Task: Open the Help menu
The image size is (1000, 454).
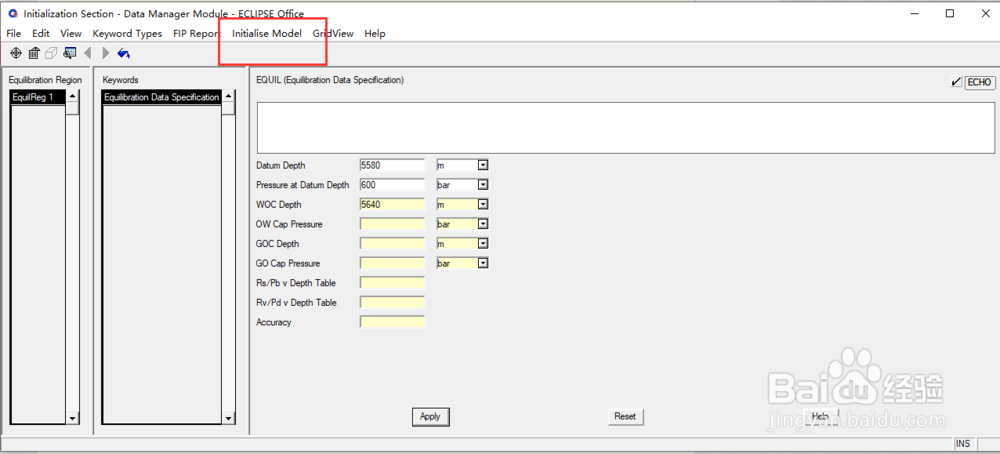Action: (375, 33)
